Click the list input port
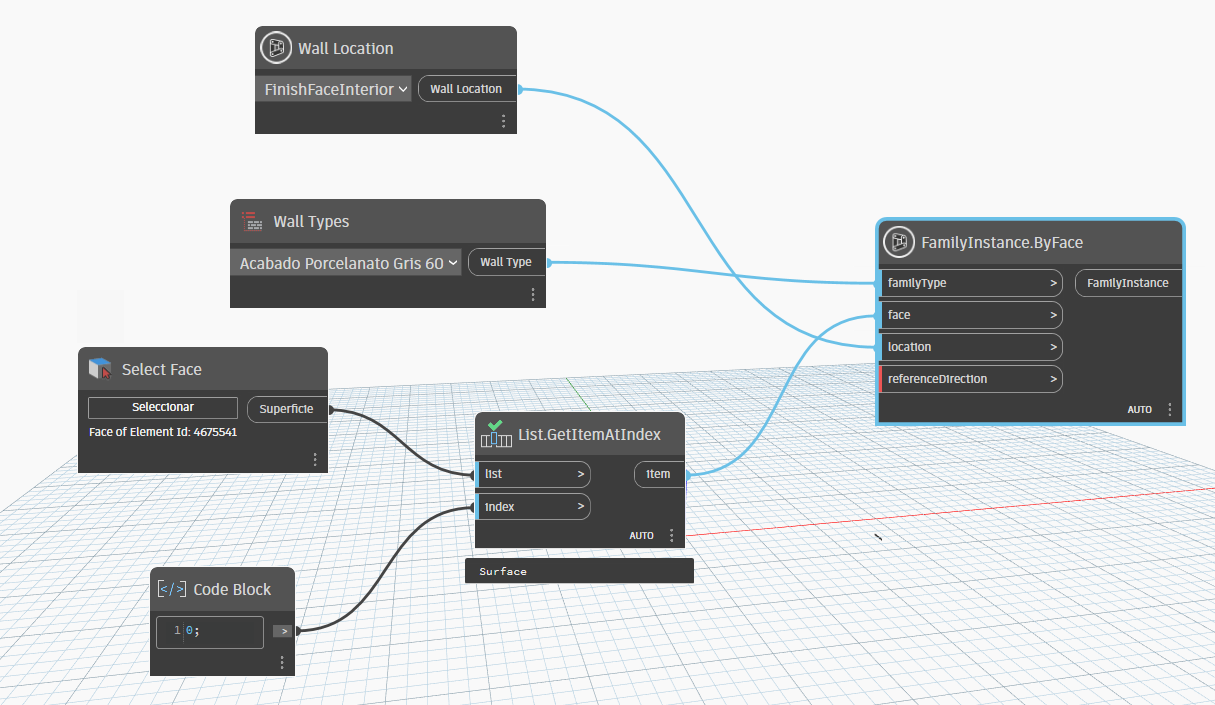This screenshot has height=705, width=1215. coord(533,474)
